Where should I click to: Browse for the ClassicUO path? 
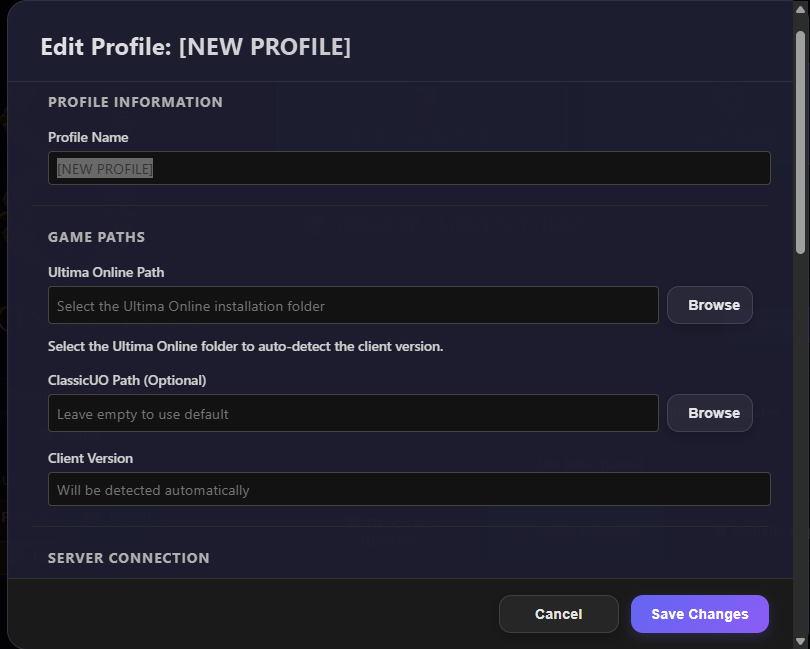710,413
